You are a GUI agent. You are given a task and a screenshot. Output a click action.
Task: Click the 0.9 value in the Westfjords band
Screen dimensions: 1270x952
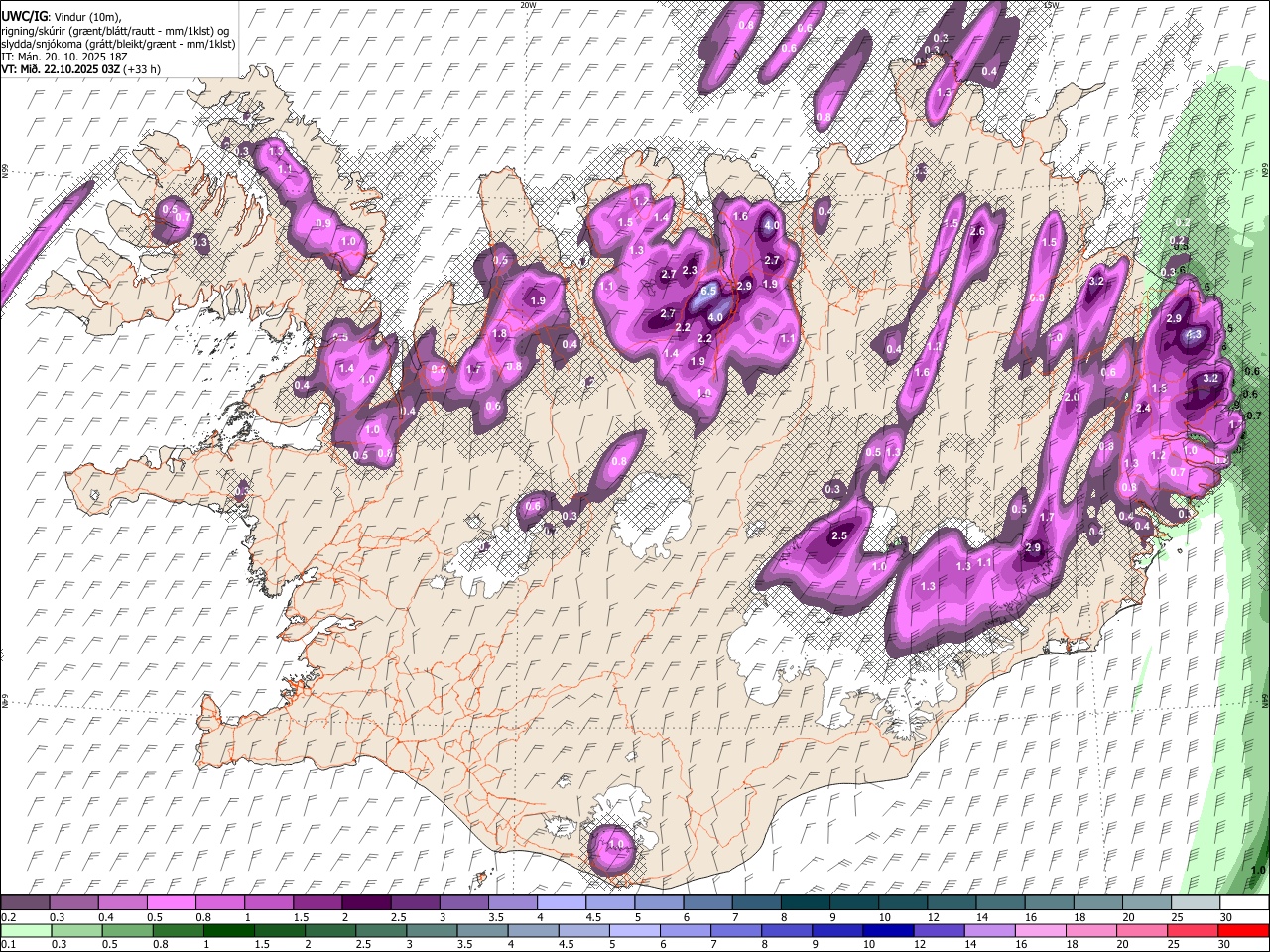click(322, 224)
